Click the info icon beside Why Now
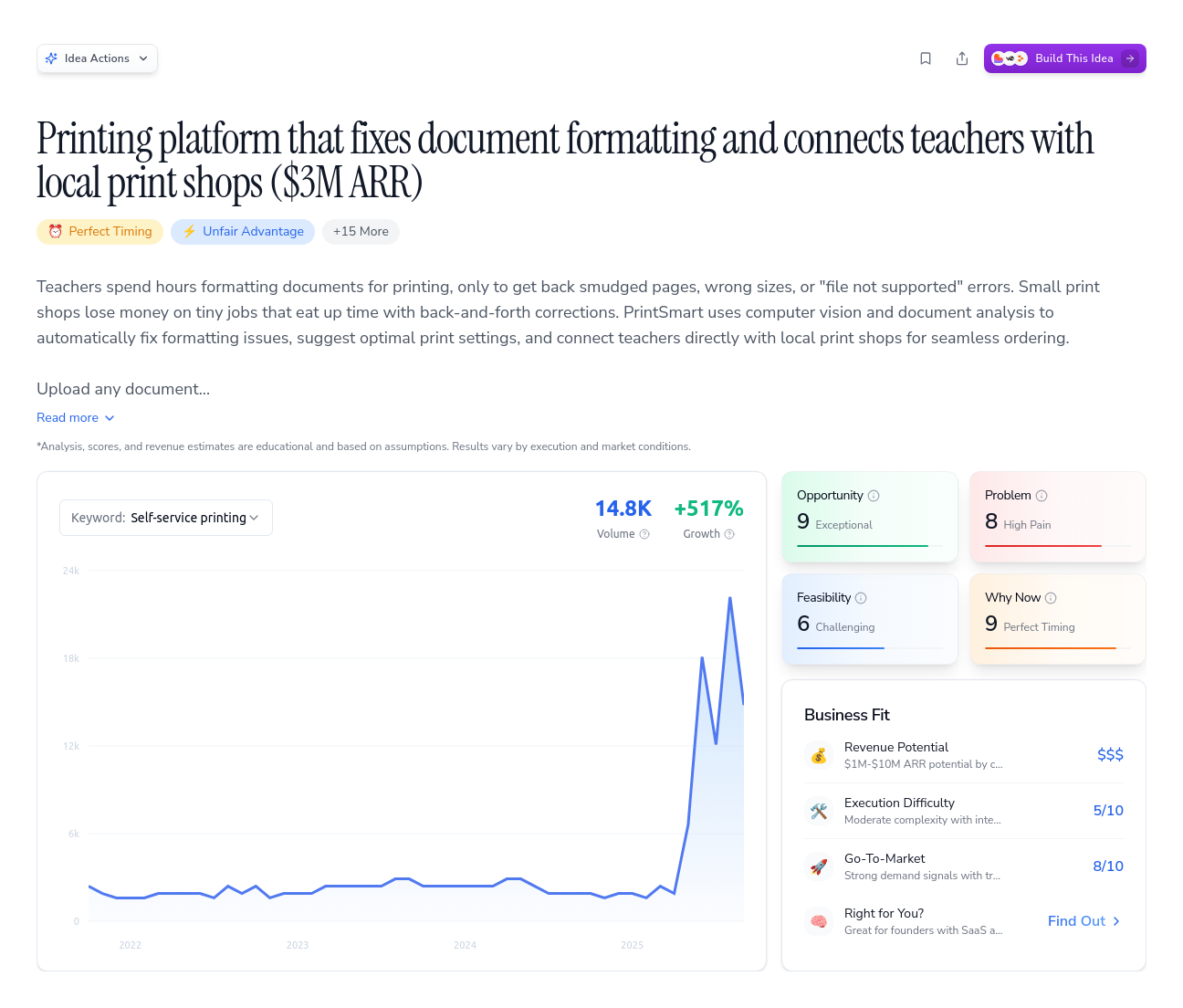Viewport: 1183px width, 1008px height. pos(1052,597)
